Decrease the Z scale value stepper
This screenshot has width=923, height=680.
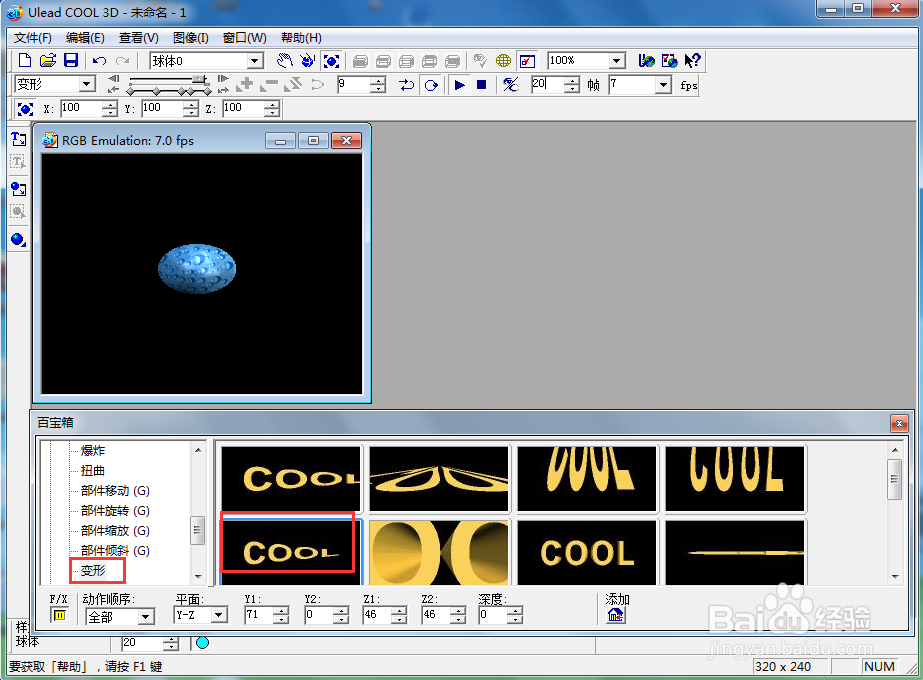pyautogui.click(x=272, y=112)
